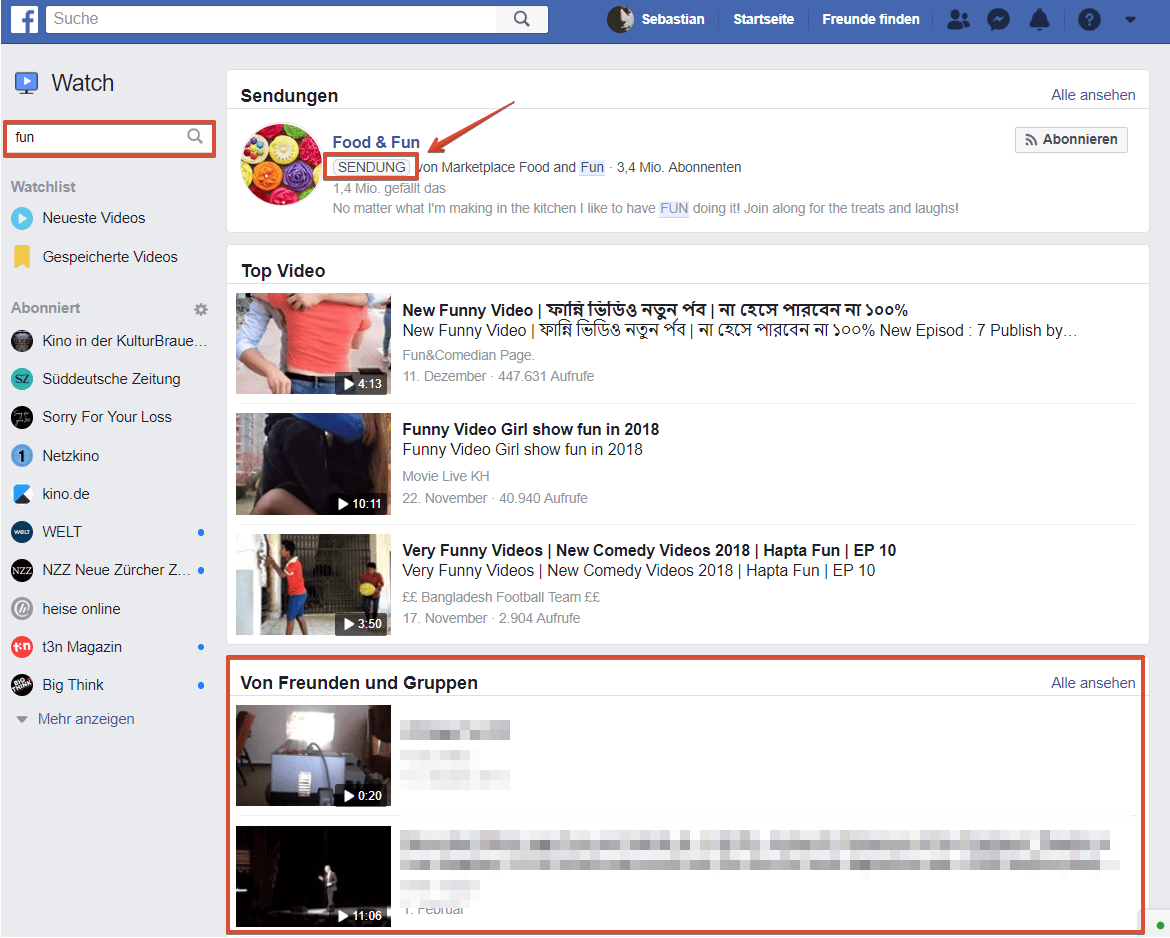Open the Bangladesh Football Team page link
Screen dimensions: 1170x938
[x=501, y=597]
